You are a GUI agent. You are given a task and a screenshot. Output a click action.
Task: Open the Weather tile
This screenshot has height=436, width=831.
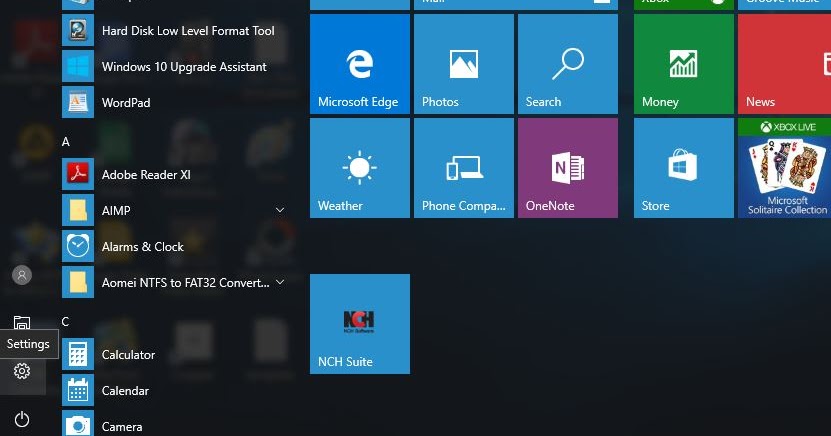coord(360,168)
